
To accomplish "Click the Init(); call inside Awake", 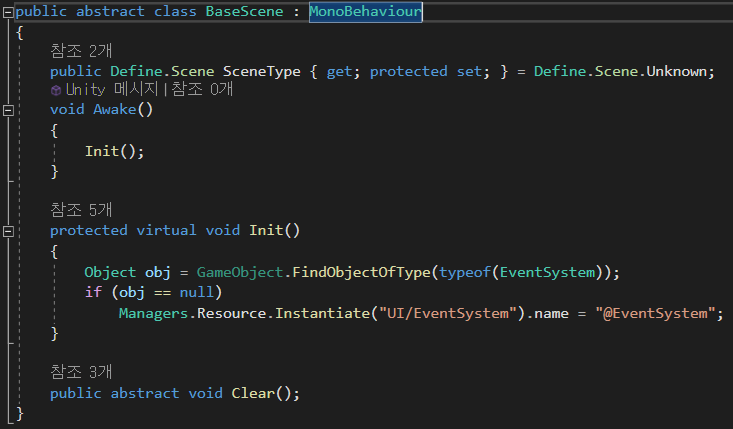I will click(x=115, y=151).
